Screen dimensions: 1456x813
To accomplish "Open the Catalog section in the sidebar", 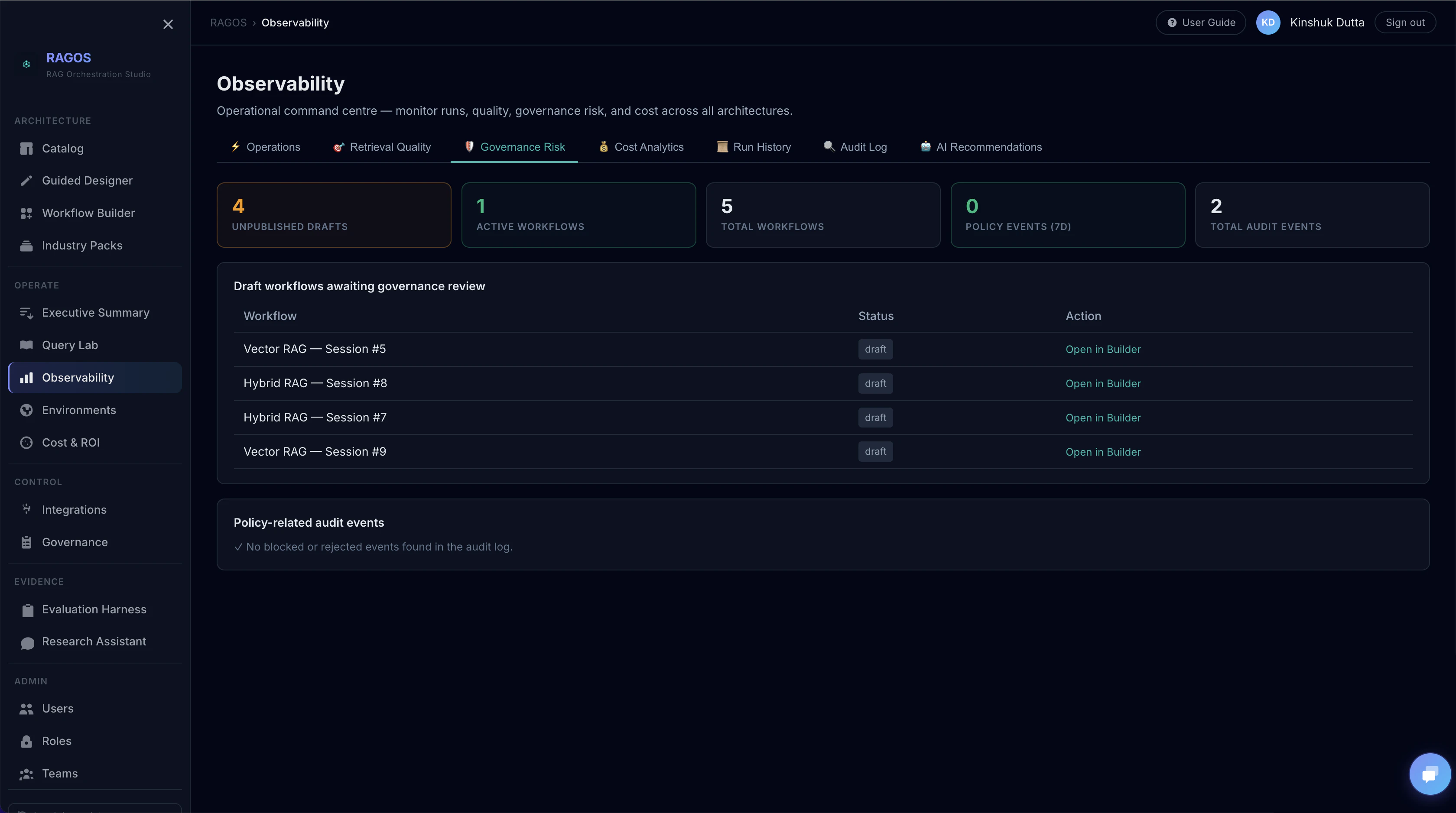I will pyautogui.click(x=62, y=148).
